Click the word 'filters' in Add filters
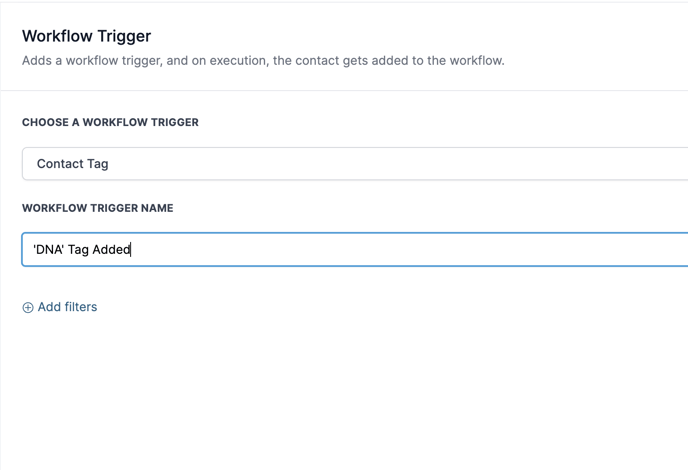This screenshot has width=688, height=470. tap(80, 307)
